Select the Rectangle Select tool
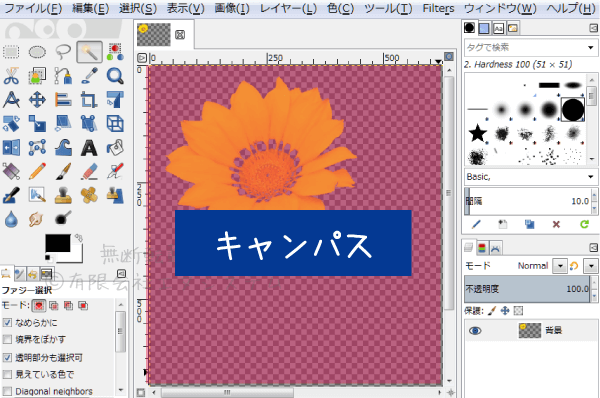This screenshot has height=398, width=600. pos(11,52)
